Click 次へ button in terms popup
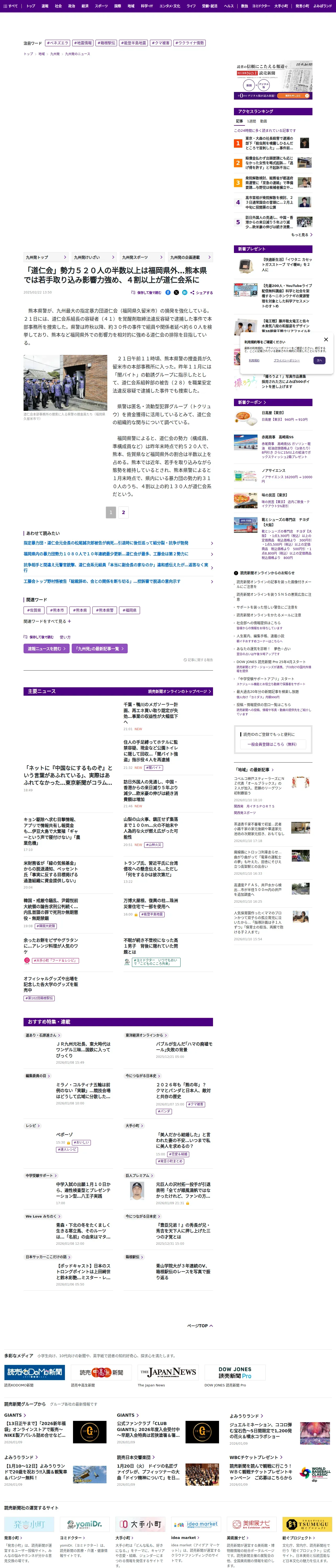 point(320,360)
